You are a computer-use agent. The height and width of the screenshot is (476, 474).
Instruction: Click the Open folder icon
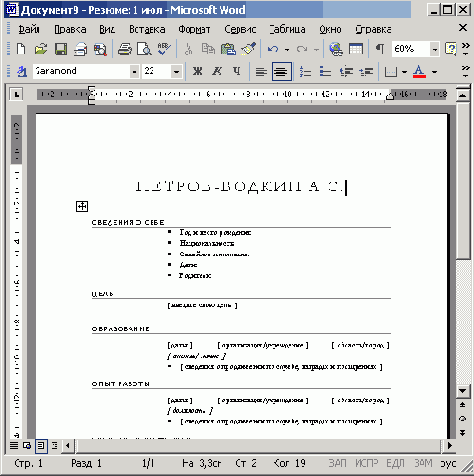point(41,49)
